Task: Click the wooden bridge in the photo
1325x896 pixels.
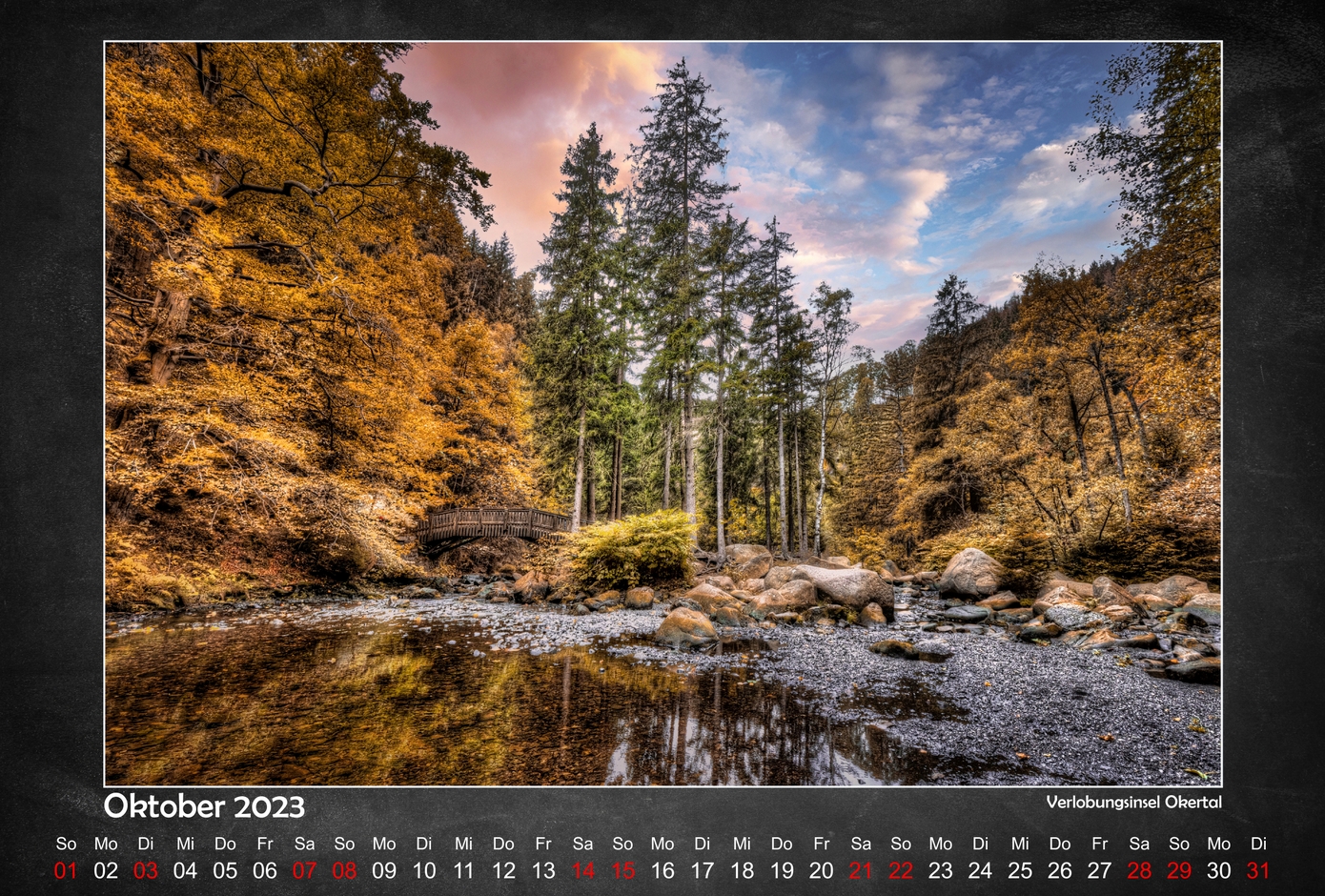Action: [x=493, y=524]
